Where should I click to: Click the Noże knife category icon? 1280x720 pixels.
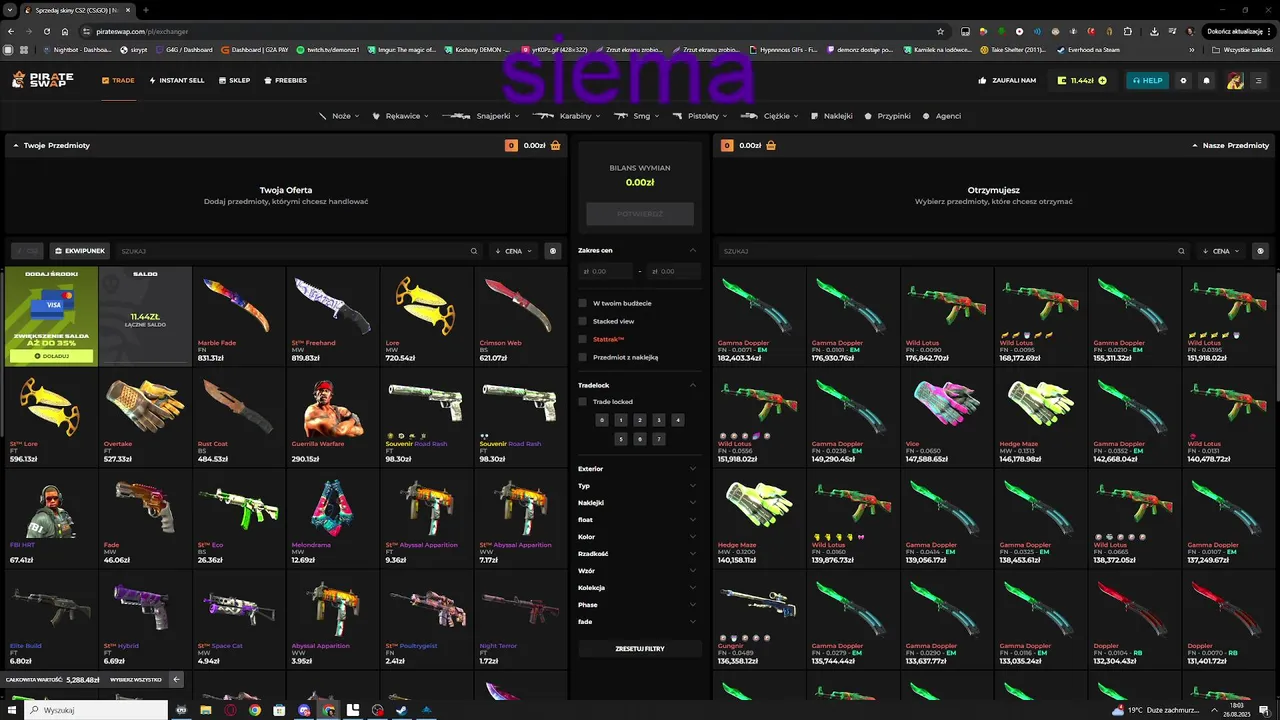click(323, 116)
